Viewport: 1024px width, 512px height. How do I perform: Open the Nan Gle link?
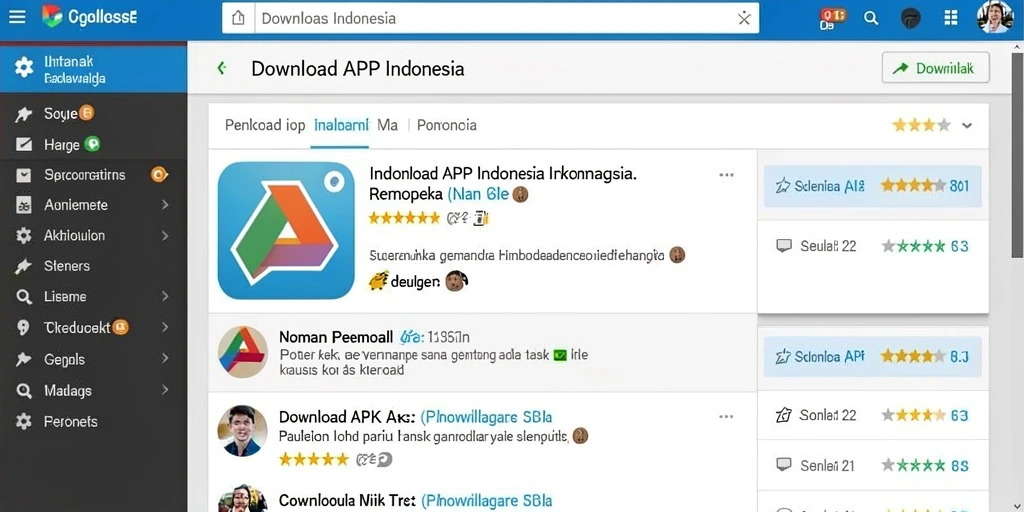[x=478, y=194]
